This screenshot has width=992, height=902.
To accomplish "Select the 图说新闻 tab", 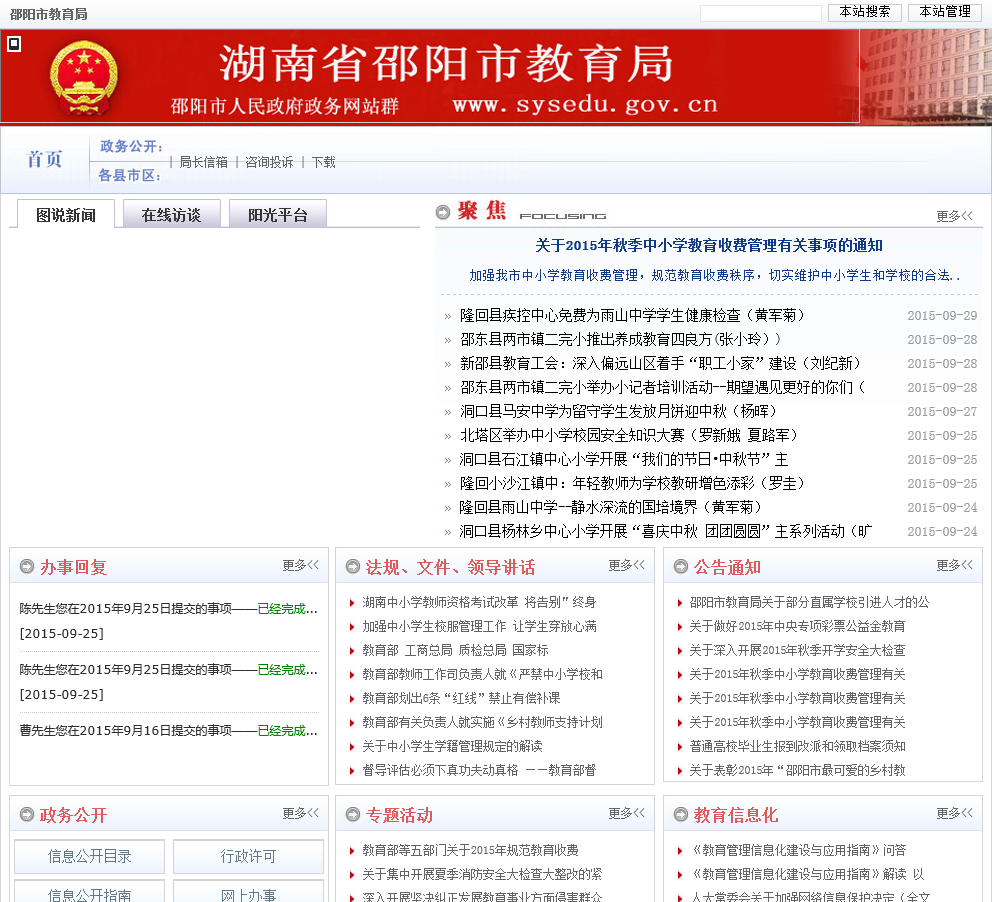I will pyautogui.click(x=66, y=214).
